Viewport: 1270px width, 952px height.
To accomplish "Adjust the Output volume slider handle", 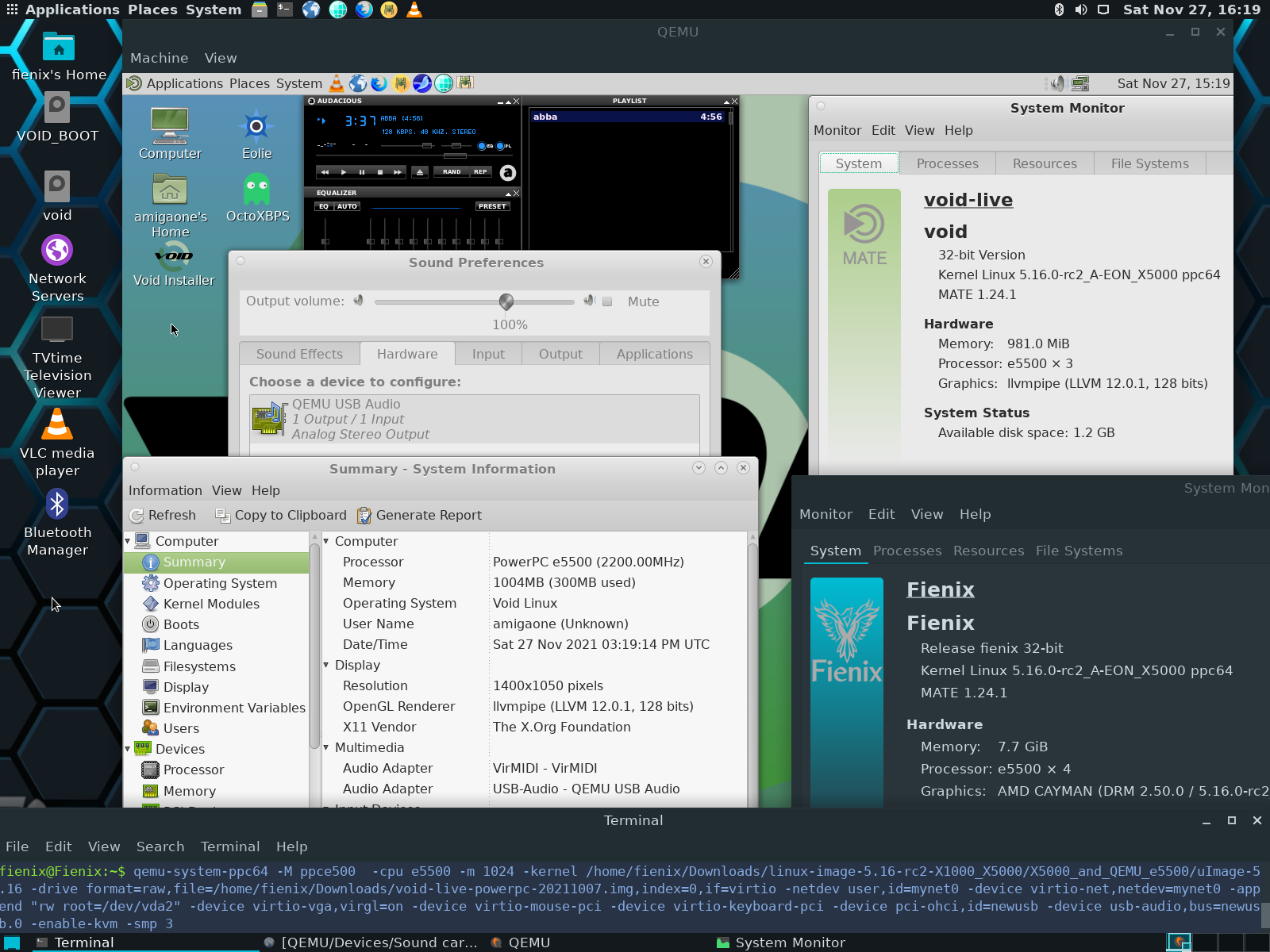I will coord(506,302).
